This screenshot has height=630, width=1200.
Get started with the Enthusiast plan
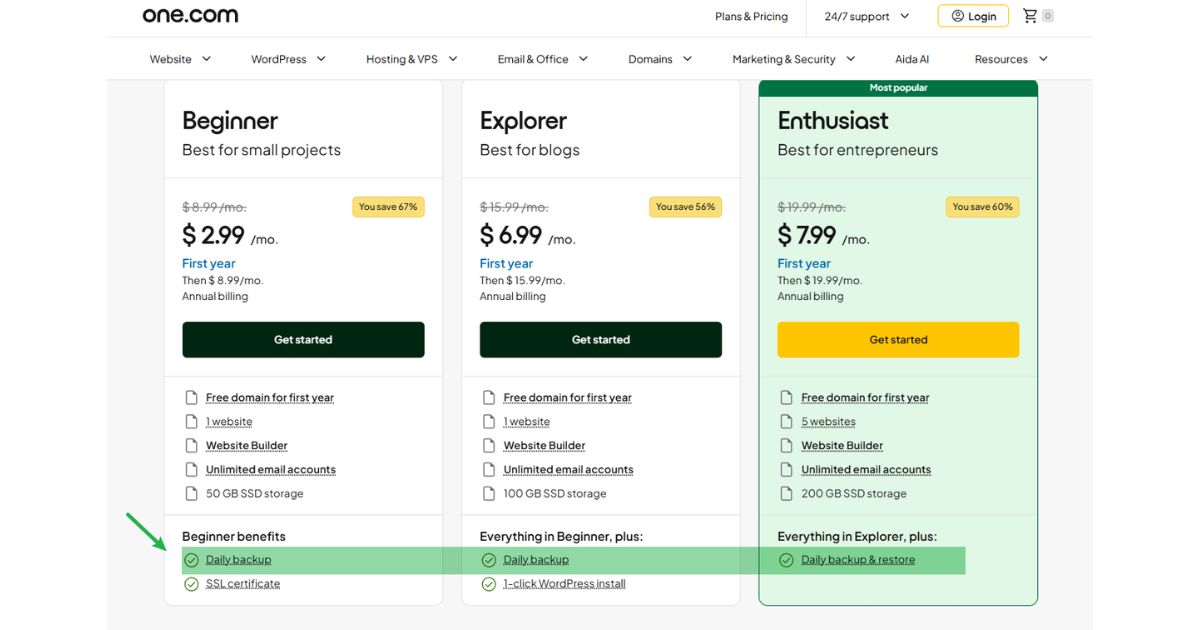pos(898,340)
